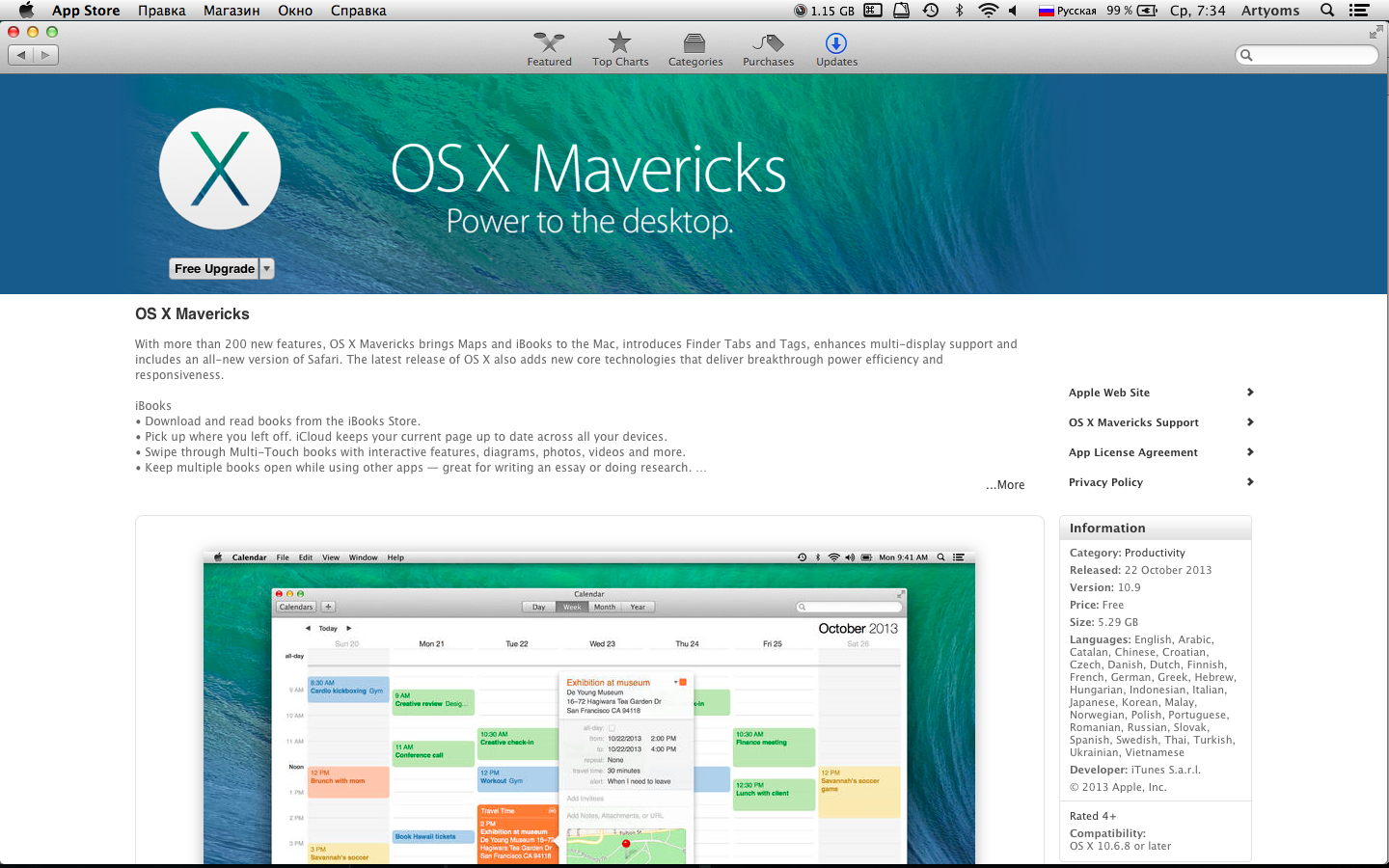
Task: Click the OS X Mavericks title heading
Action: click(192, 314)
